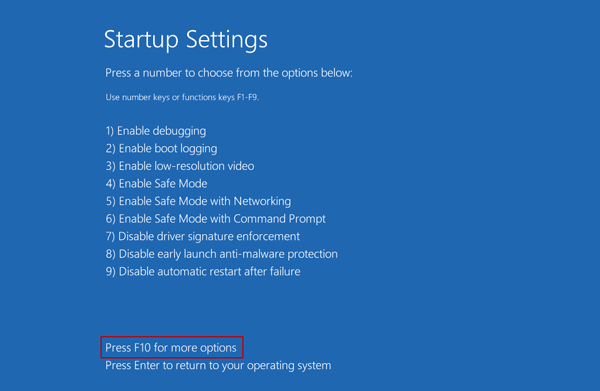Click the number 4) before Enable Safe Mode
Viewport: 600px width, 391px height.
coord(110,184)
